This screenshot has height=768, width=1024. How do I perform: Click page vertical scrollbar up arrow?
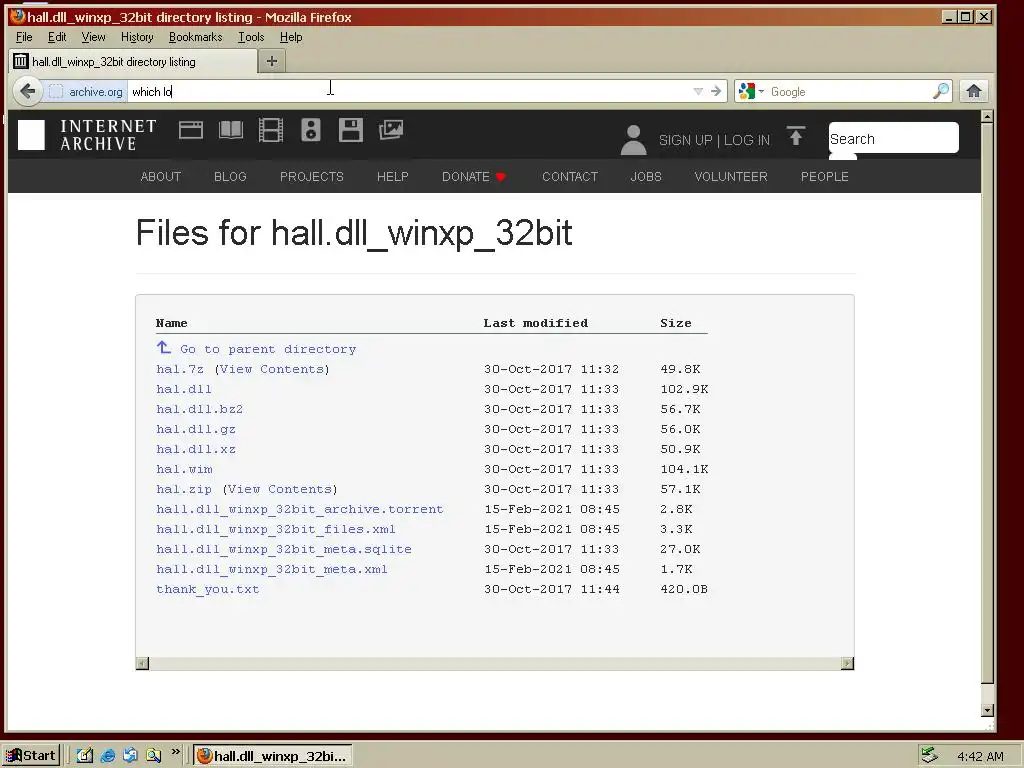(x=987, y=117)
